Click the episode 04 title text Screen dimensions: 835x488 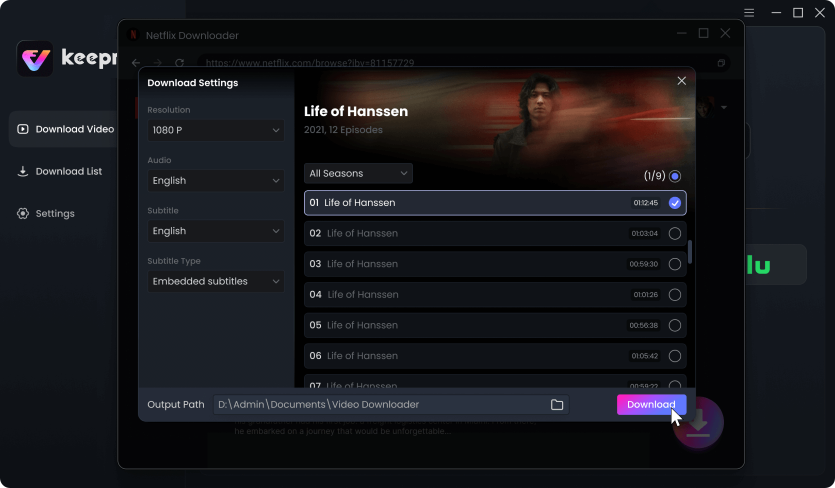(363, 295)
